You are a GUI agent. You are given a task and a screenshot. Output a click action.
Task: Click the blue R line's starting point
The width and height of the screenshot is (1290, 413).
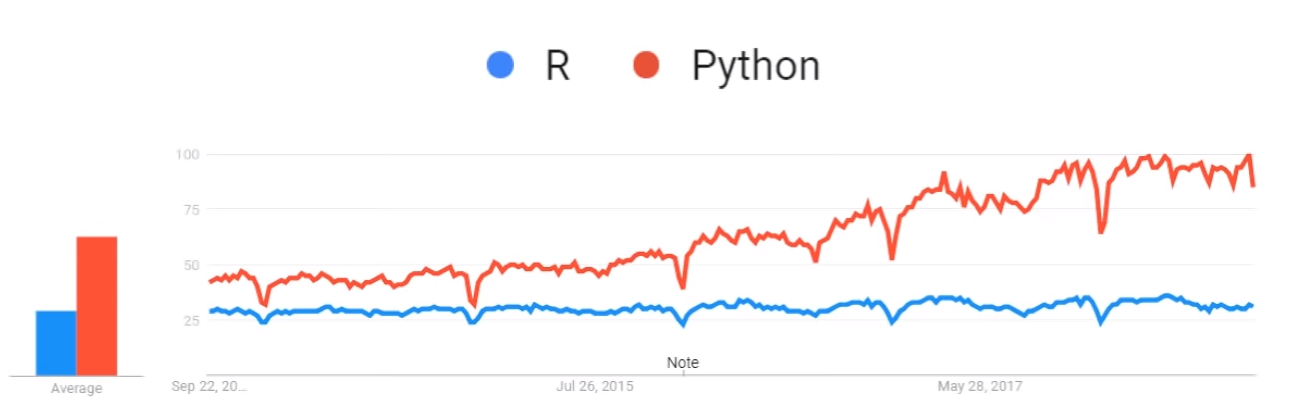coord(210,312)
